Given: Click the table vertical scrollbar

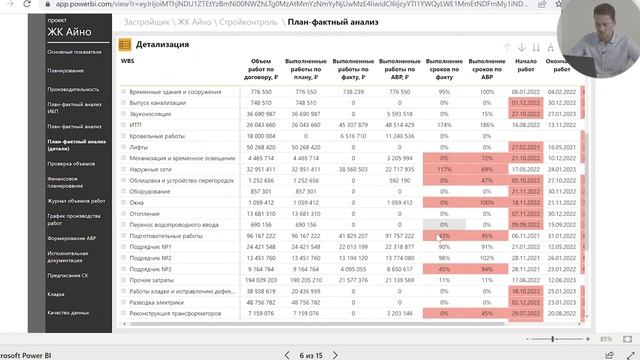Looking at the screenshot, I should coord(587,192).
